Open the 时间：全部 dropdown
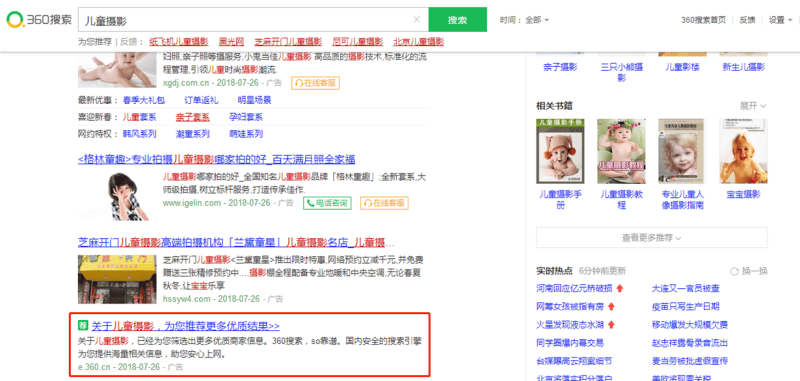800x381 pixels. [524, 20]
